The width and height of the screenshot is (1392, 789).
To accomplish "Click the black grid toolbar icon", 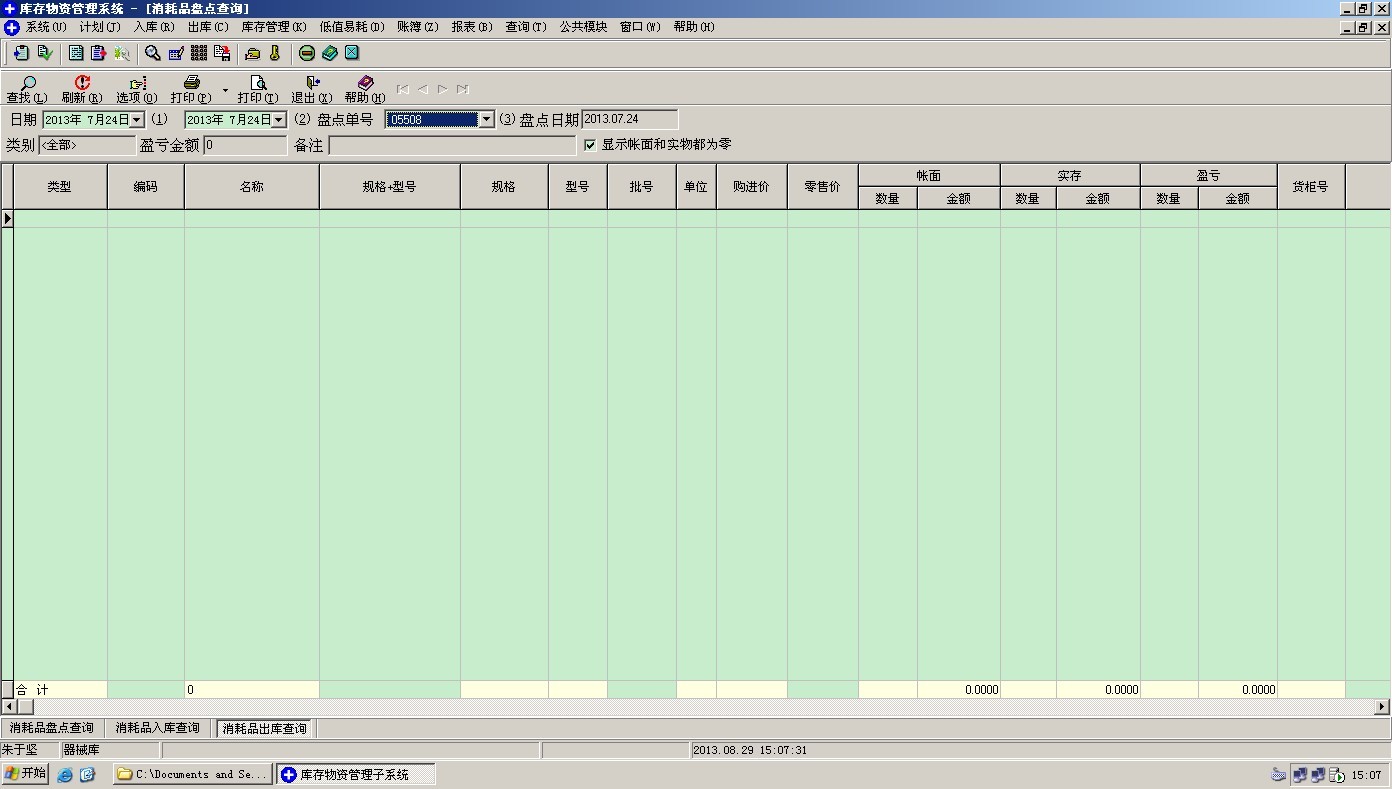I will click(x=198, y=53).
